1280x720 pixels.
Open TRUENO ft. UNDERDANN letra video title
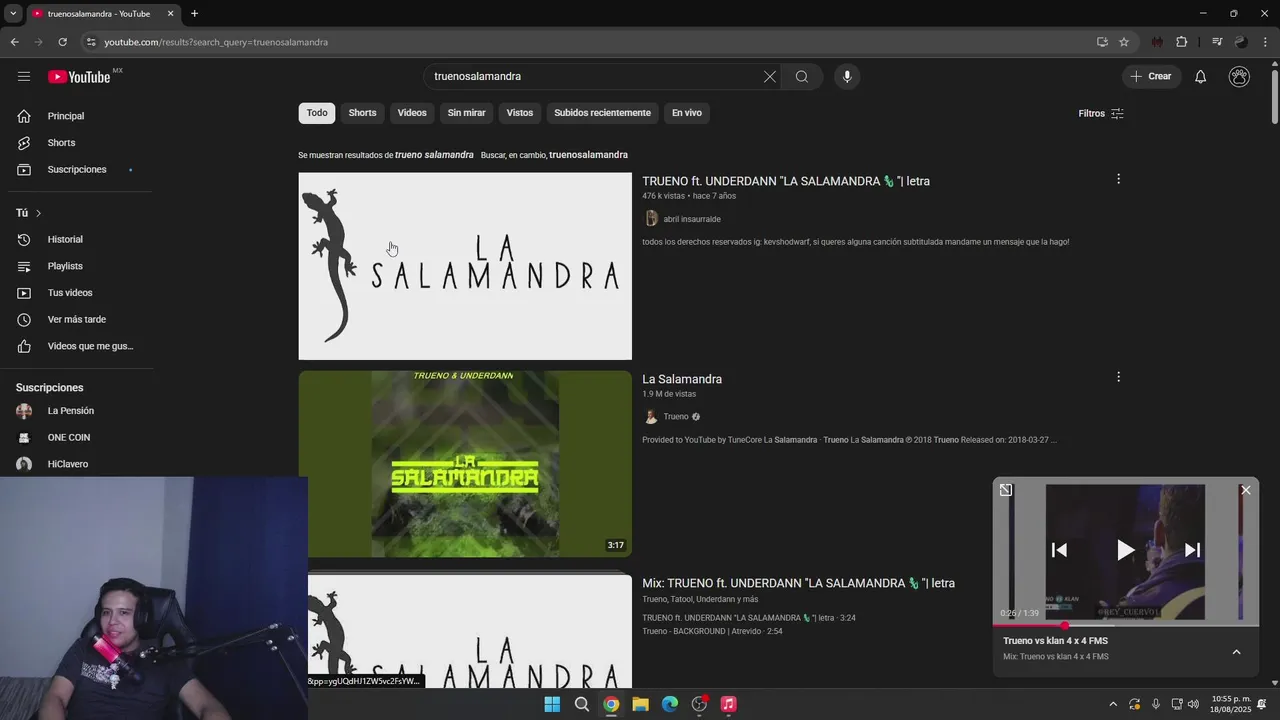click(x=786, y=181)
